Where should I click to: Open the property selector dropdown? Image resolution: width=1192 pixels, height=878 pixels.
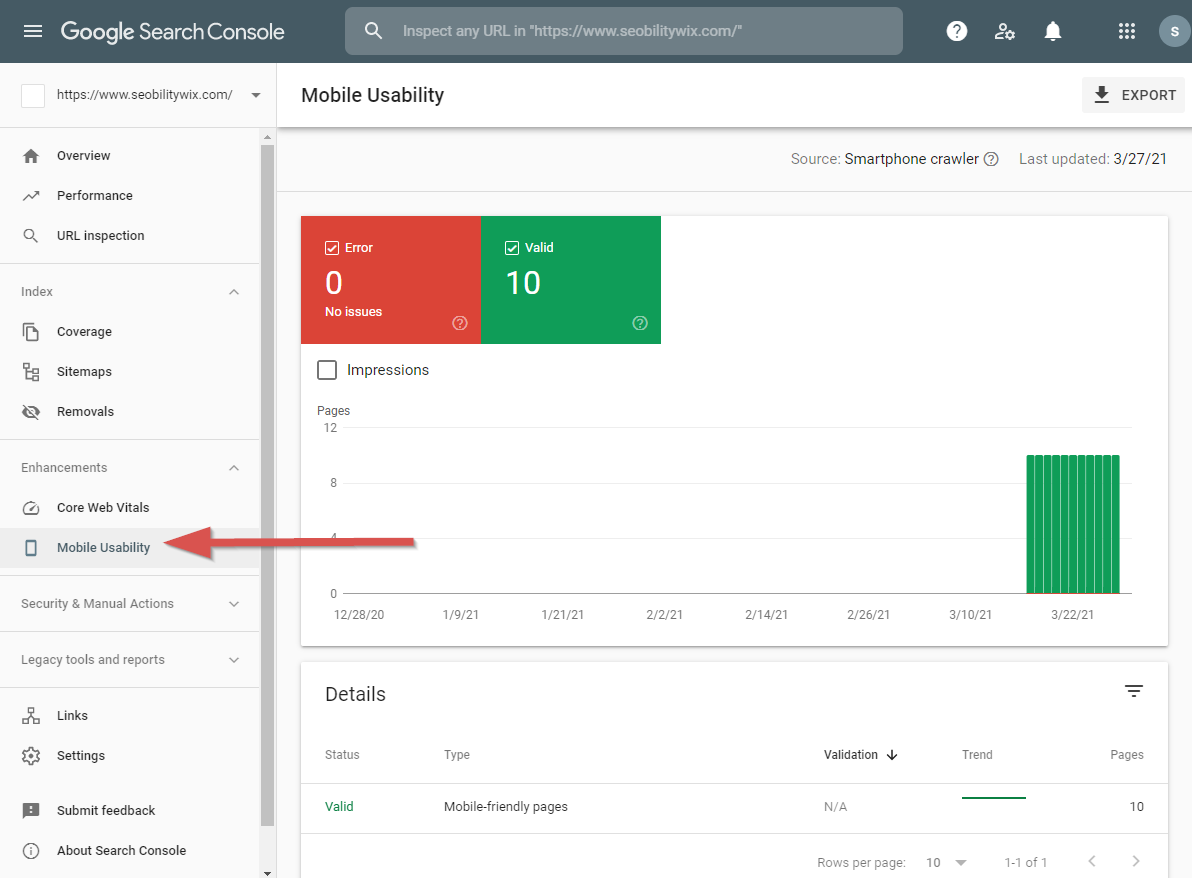coord(255,95)
